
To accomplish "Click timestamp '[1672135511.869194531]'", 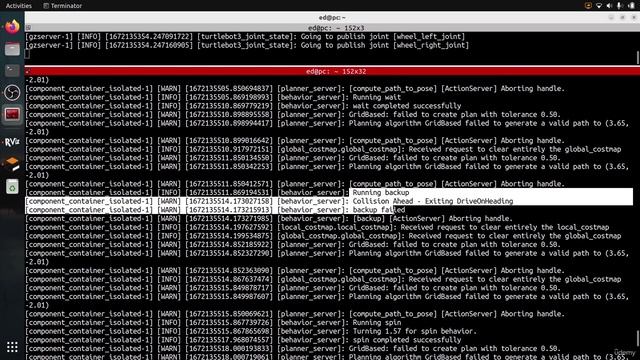I will point(229,193).
